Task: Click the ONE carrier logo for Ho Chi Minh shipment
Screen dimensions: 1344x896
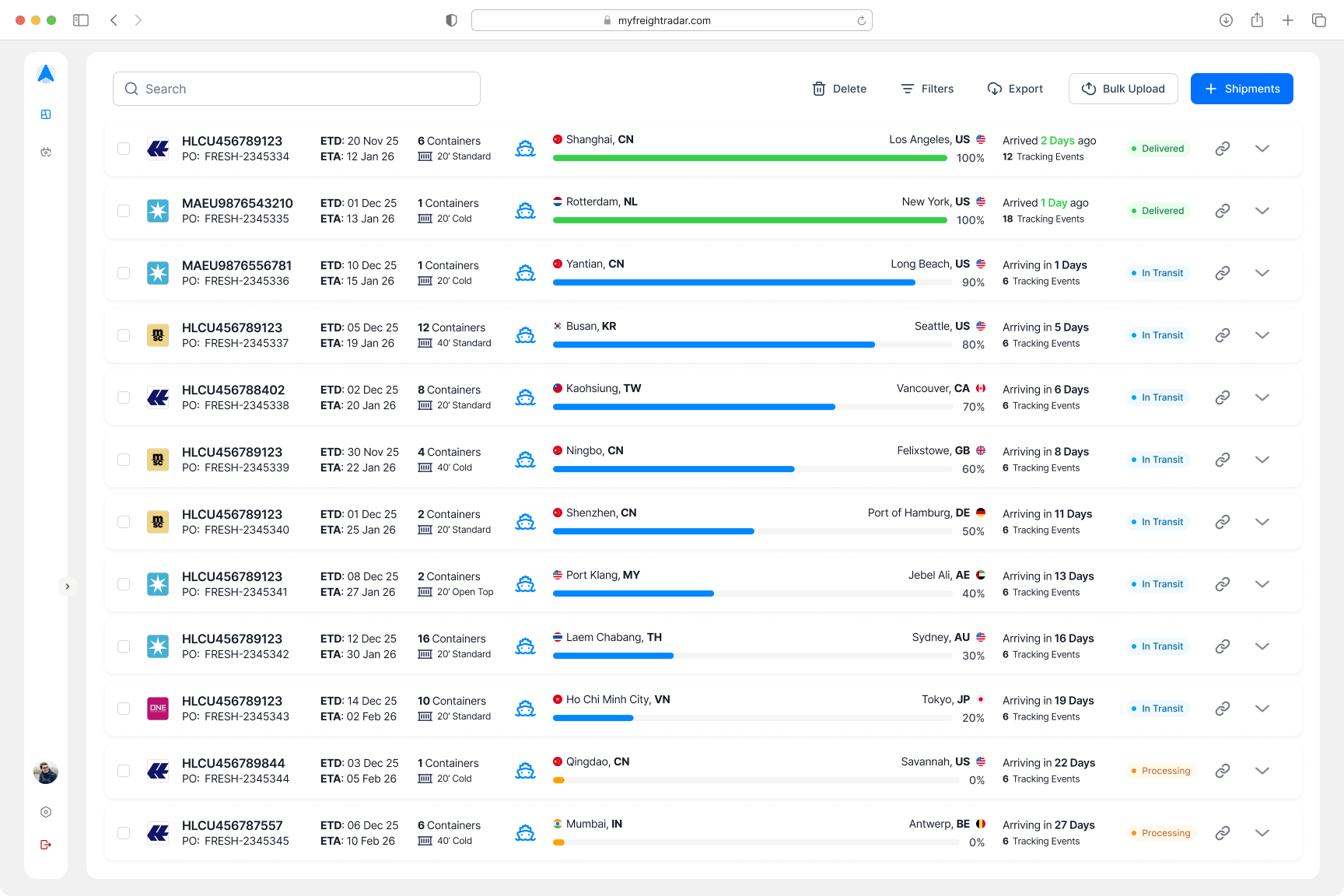Action: [x=158, y=708]
